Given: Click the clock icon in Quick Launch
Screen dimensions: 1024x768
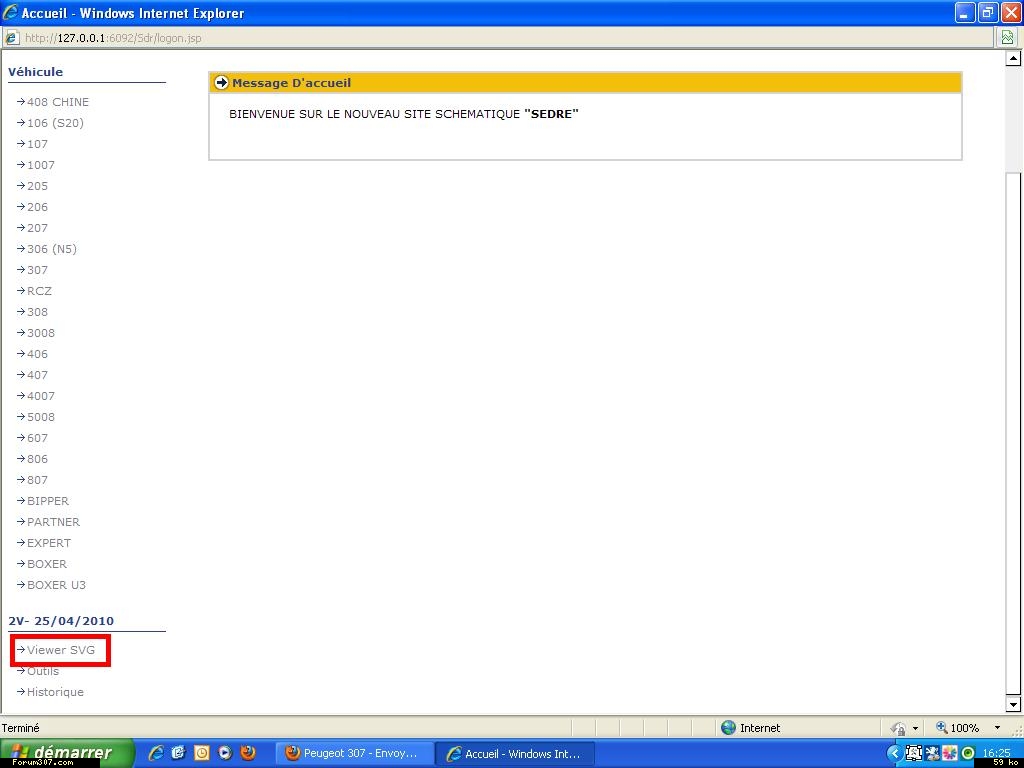Looking at the screenshot, I should point(202,753).
